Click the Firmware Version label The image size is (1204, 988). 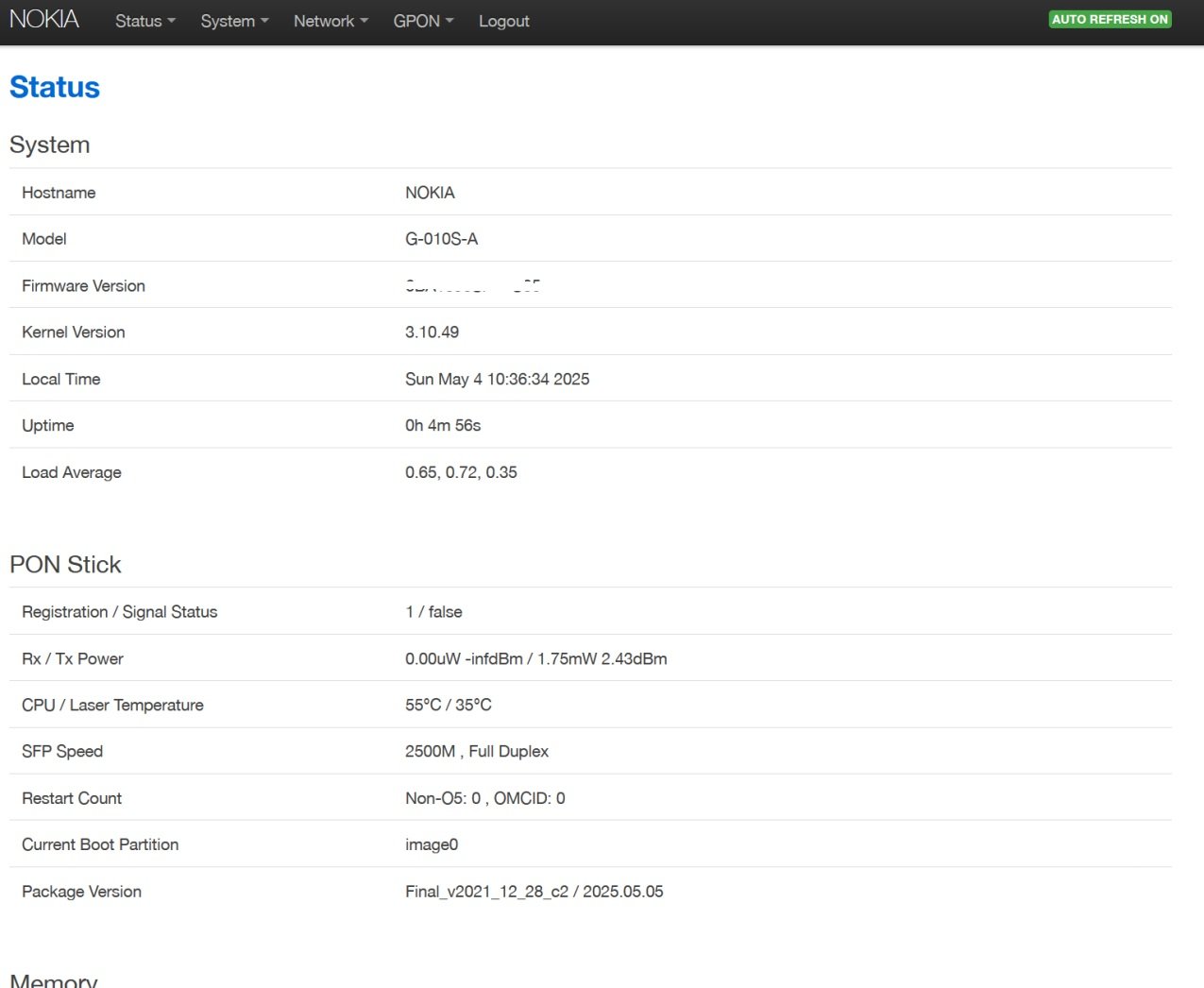click(83, 286)
